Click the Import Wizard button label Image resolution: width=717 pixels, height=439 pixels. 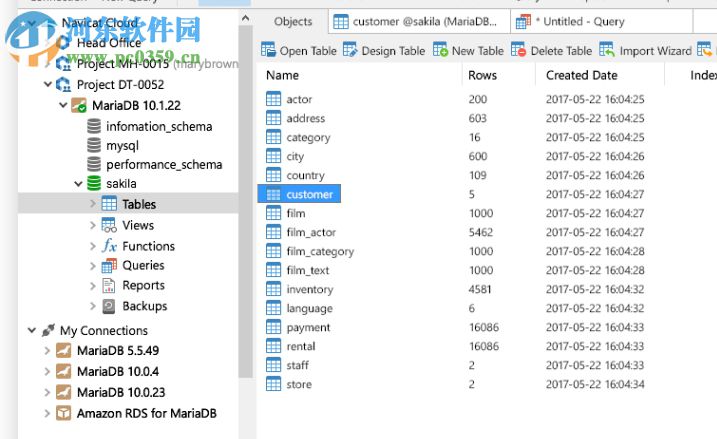(655, 51)
